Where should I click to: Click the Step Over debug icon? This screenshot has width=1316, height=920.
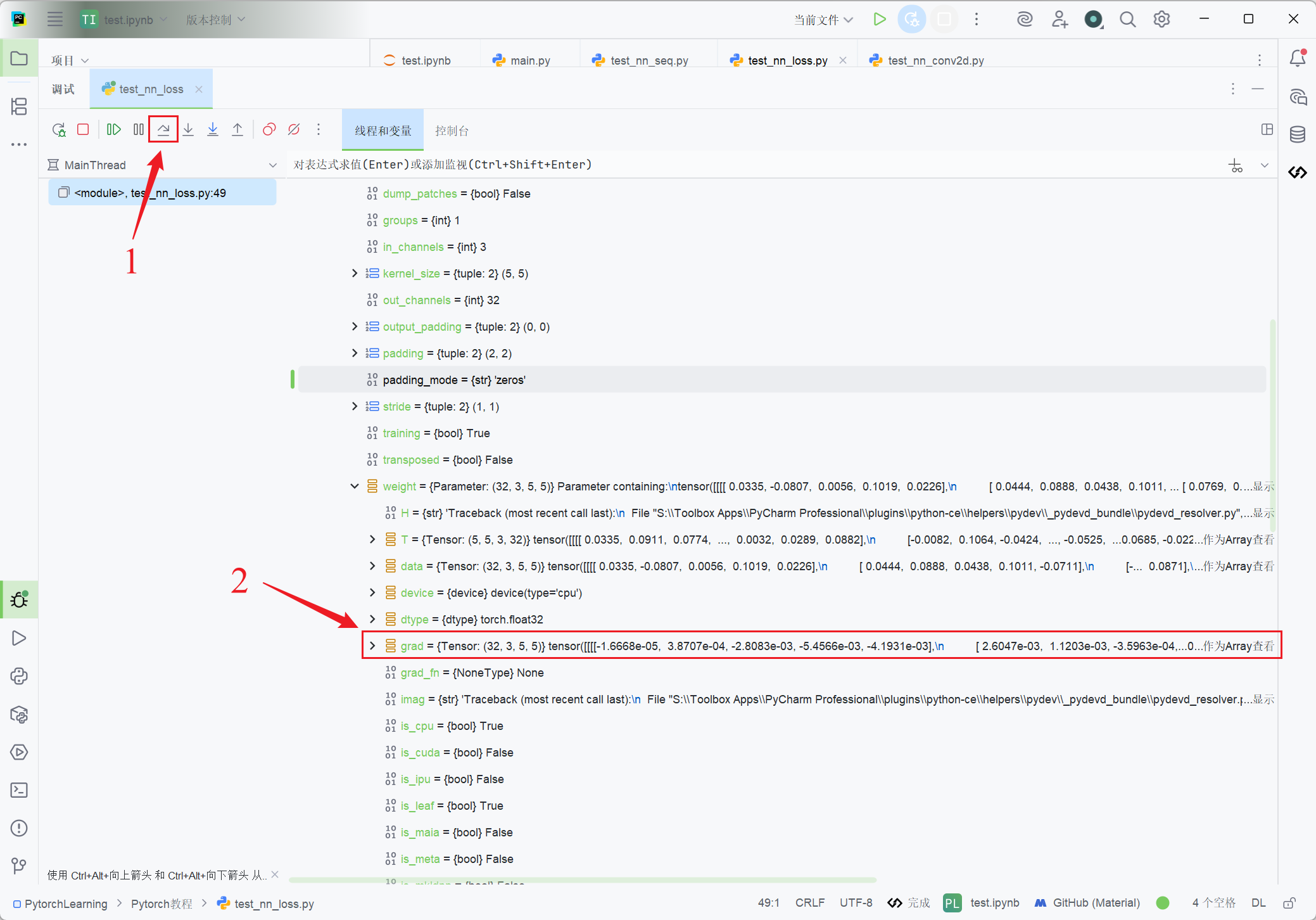[163, 130]
